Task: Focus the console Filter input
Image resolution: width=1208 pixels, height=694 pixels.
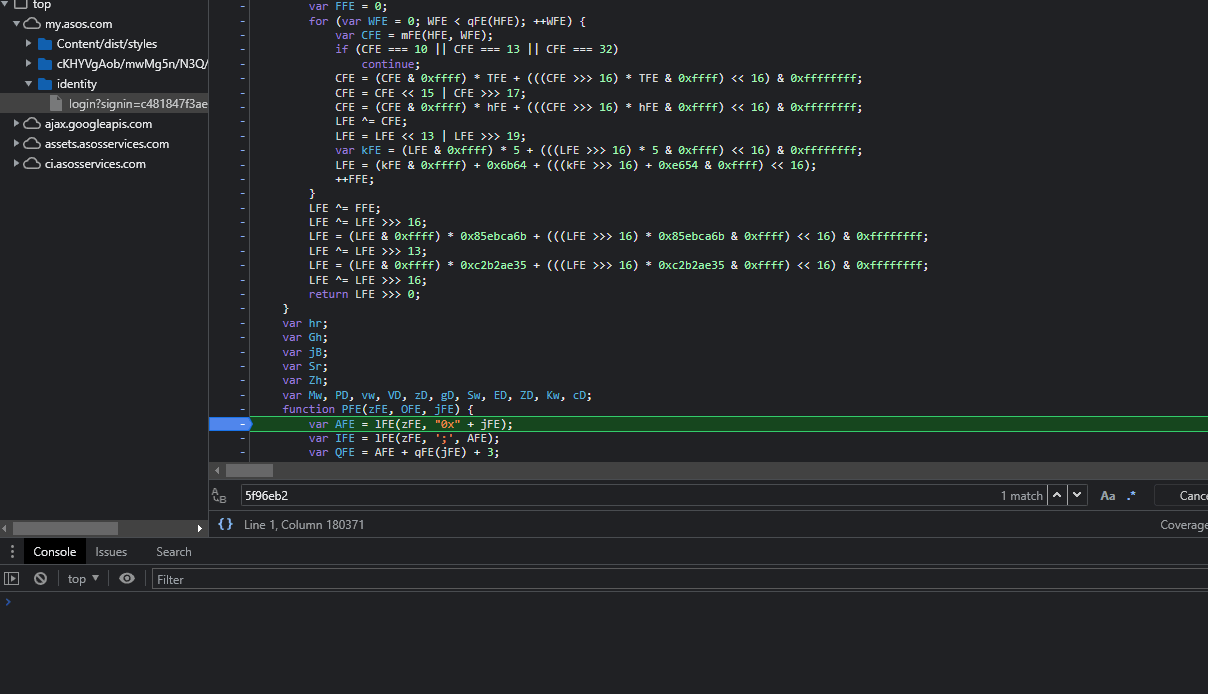Action: pos(680,579)
